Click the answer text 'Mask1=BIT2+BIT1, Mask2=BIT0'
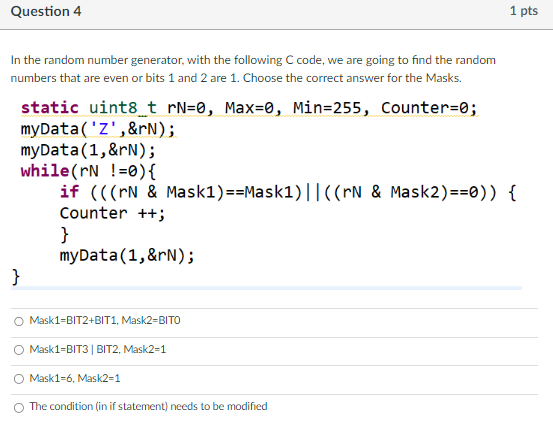 [x=105, y=320]
